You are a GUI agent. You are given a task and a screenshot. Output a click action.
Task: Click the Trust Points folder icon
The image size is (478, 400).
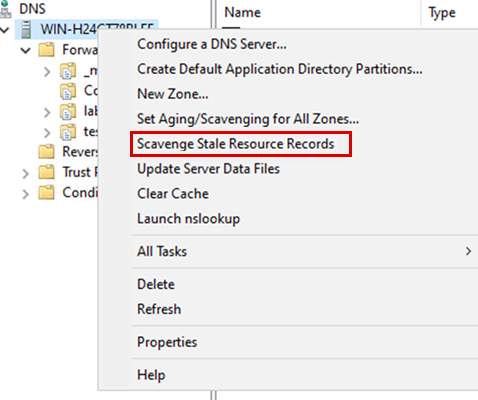tap(46, 172)
